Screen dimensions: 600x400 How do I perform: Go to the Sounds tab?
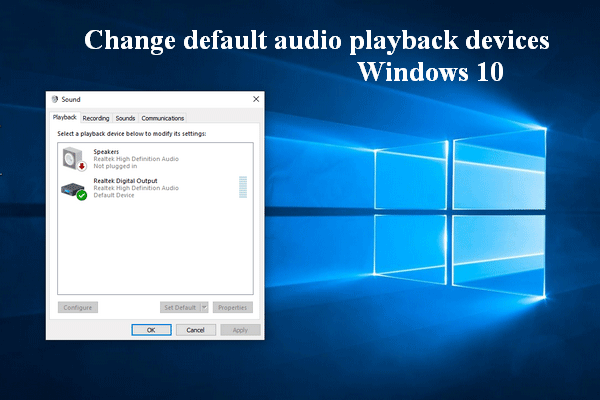[x=125, y=118]
